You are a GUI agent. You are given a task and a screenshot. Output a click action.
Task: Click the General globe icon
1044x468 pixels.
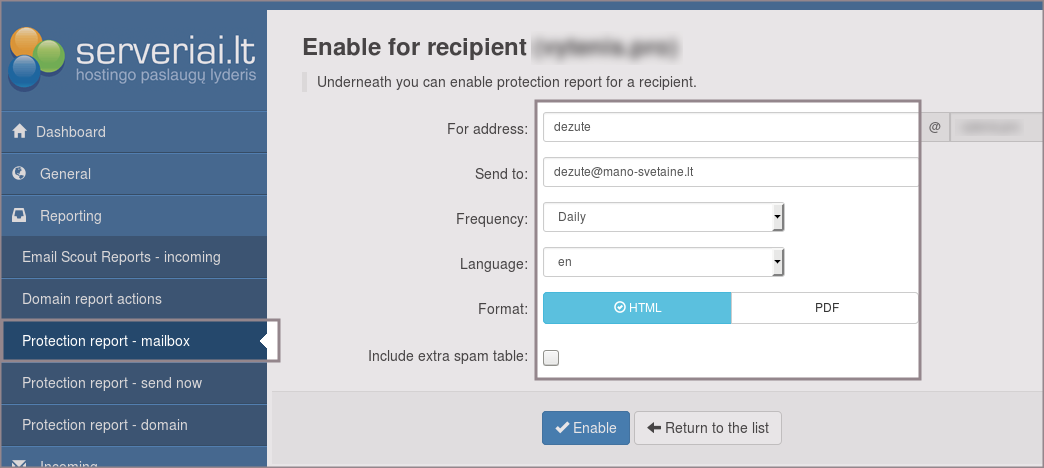click(19, 174)
